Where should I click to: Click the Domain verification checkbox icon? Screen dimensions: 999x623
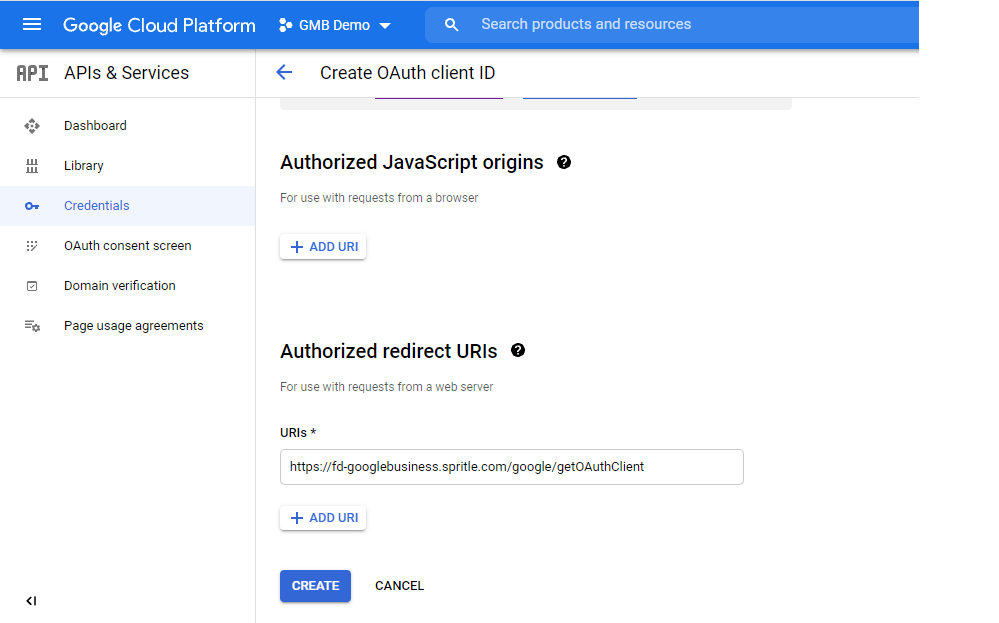pyautogui.click(x=32, y=286)
